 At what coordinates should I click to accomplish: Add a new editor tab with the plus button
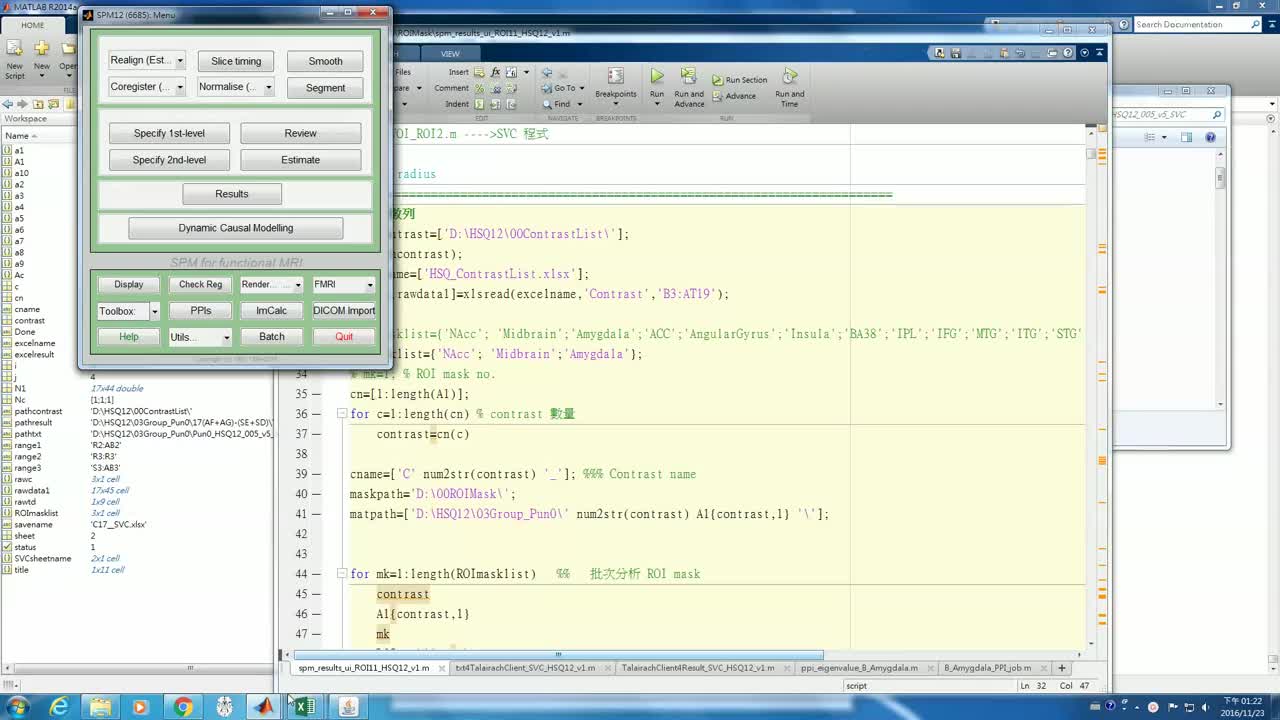click(1061, 668)
